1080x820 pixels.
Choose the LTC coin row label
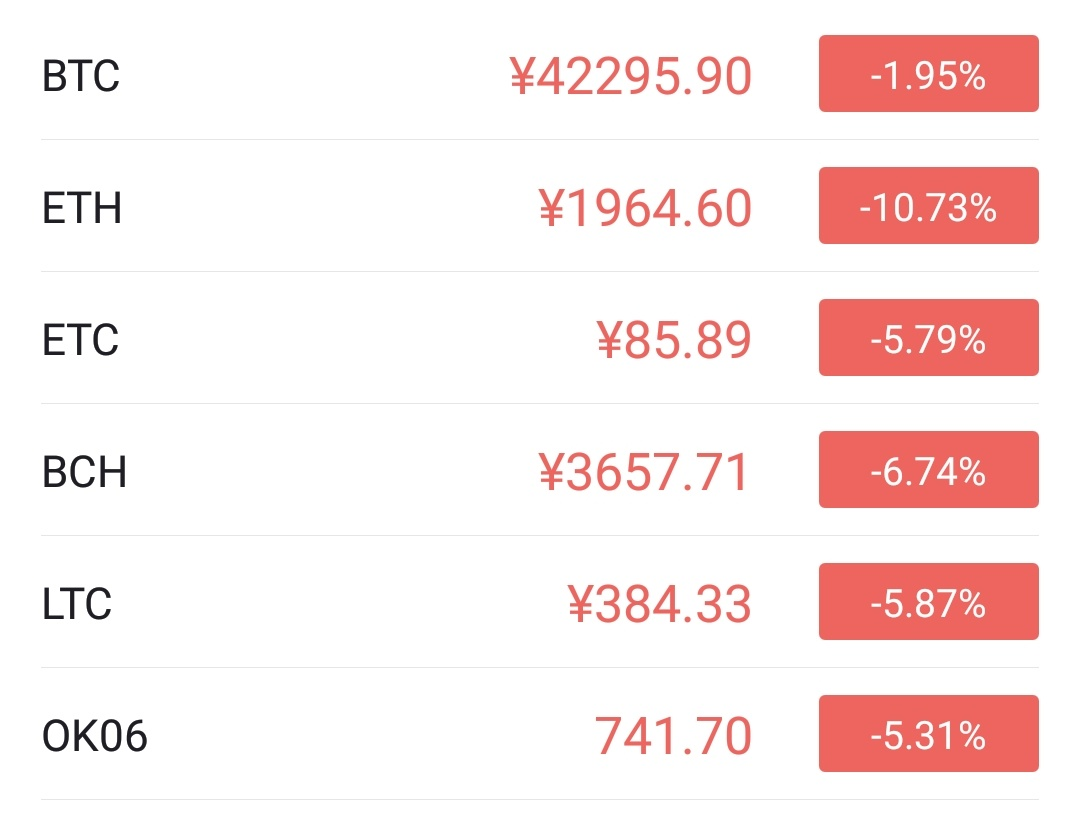77,604
